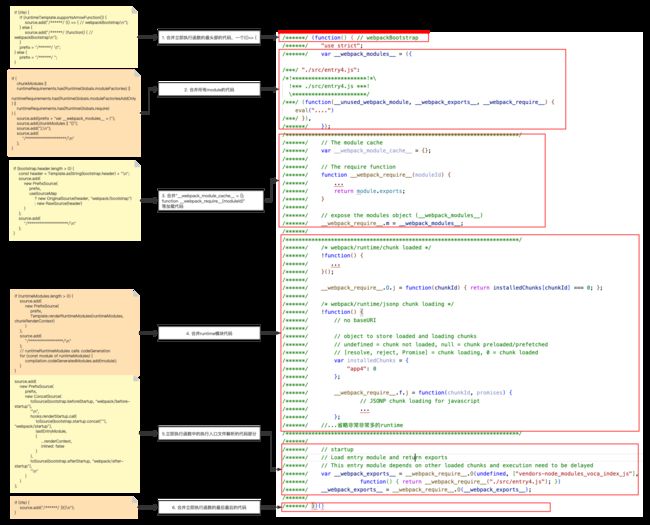Click "__webpack_require__.f.j = function(chunkId, promises)" line
Screen dimensions: 650x525
tap(423, 392)
